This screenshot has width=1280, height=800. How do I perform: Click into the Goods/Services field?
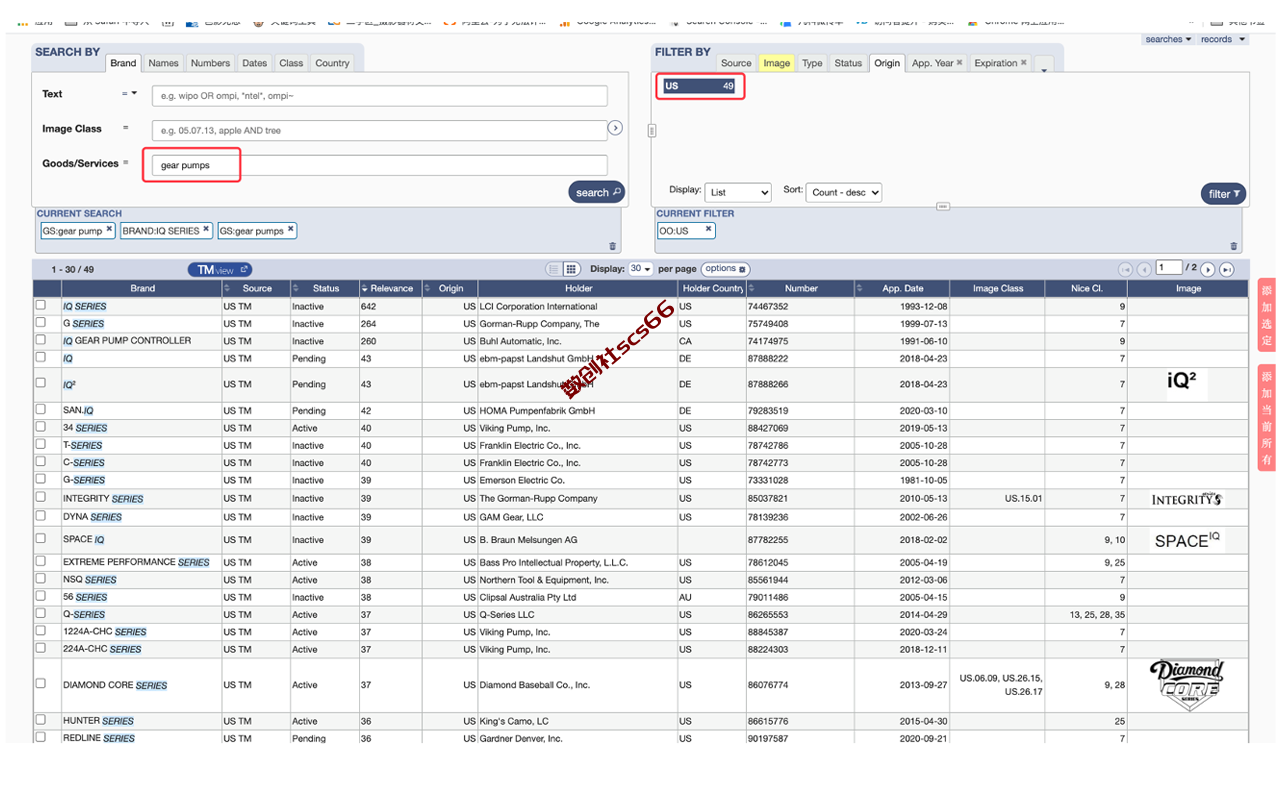click(x=380, y=165)
